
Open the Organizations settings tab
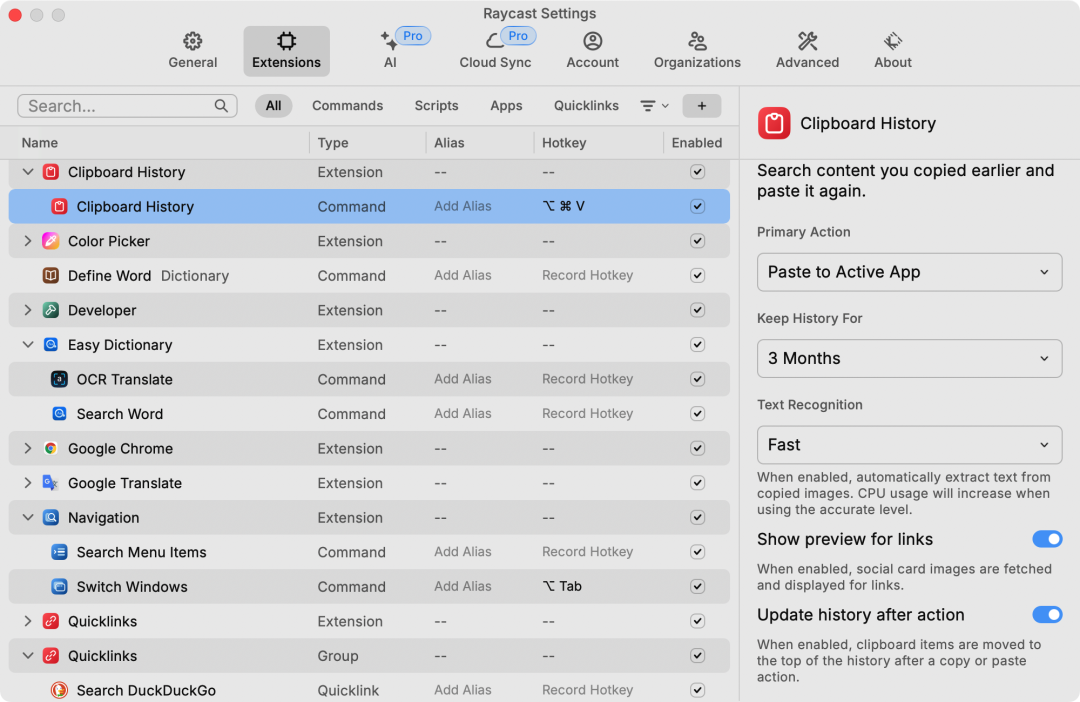tap(697, 50)
